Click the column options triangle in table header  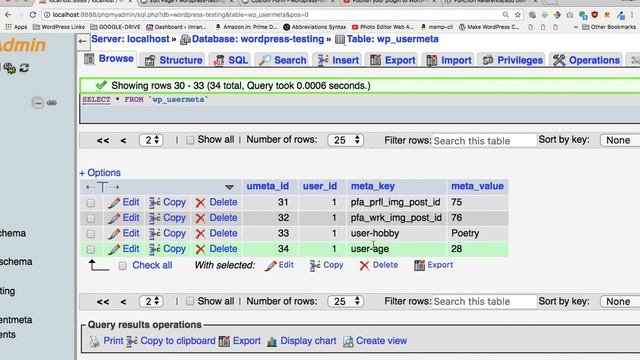coord(229,187)
